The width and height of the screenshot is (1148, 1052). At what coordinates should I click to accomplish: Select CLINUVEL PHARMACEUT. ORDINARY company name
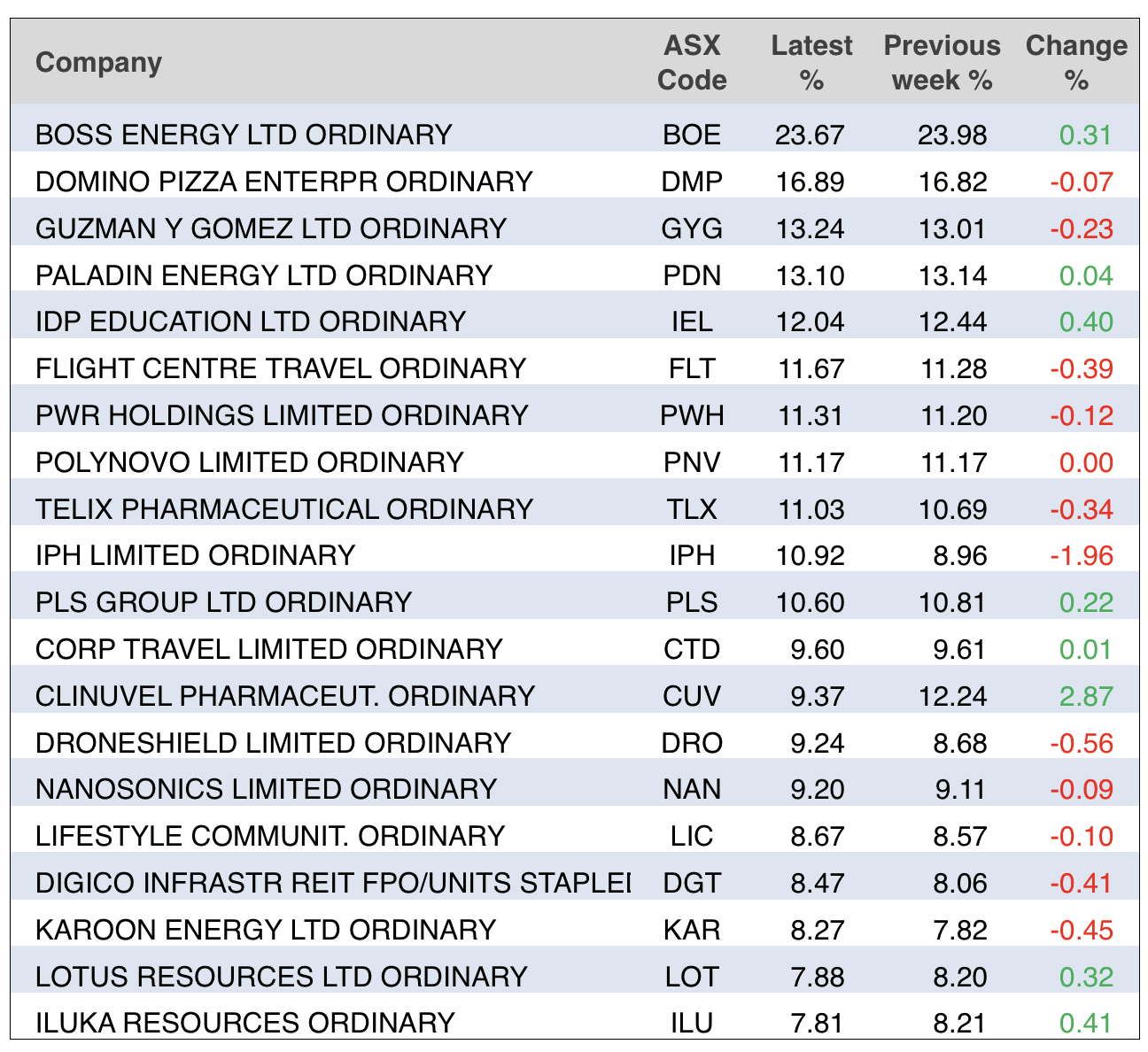(285, 696)
